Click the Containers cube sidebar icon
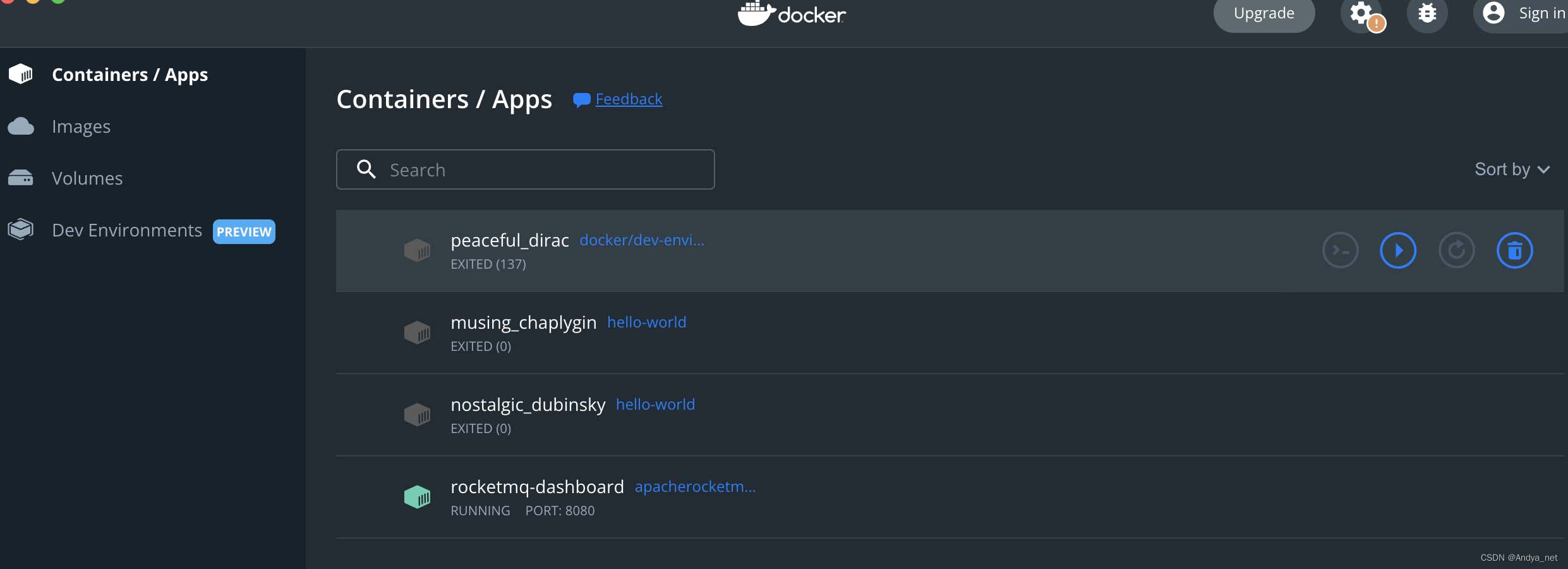Screen dimensions: 1568x569 (x=21, y=74)
